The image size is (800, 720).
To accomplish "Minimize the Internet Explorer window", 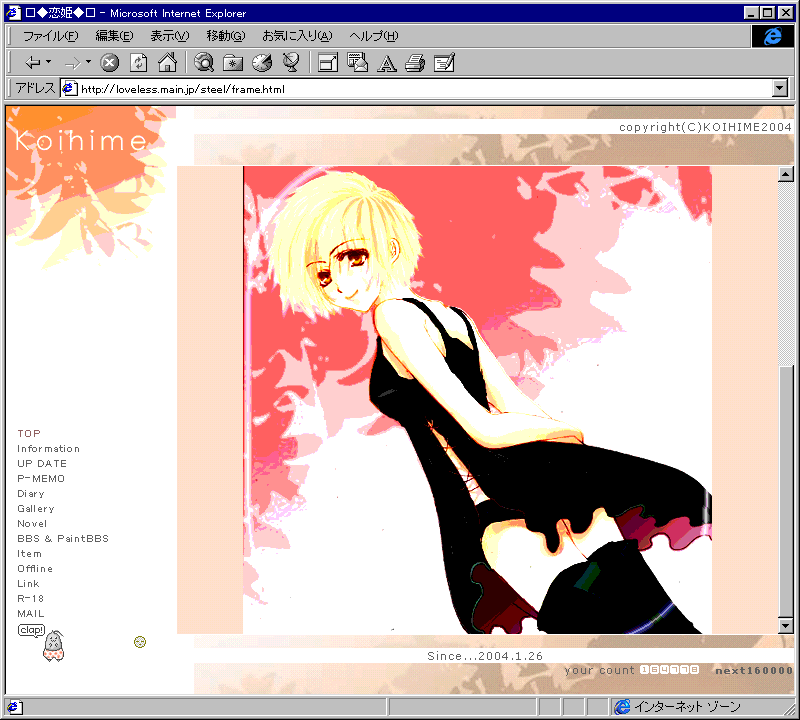I will click(x=751, y=13).
